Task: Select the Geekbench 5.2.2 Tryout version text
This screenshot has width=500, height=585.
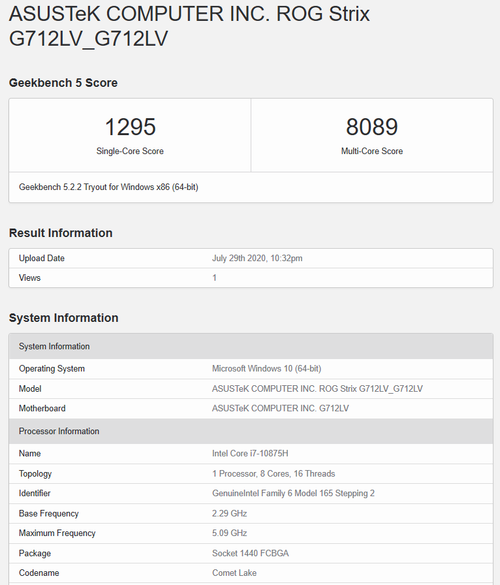Action: pyautogui.click(x=108, y=187)
